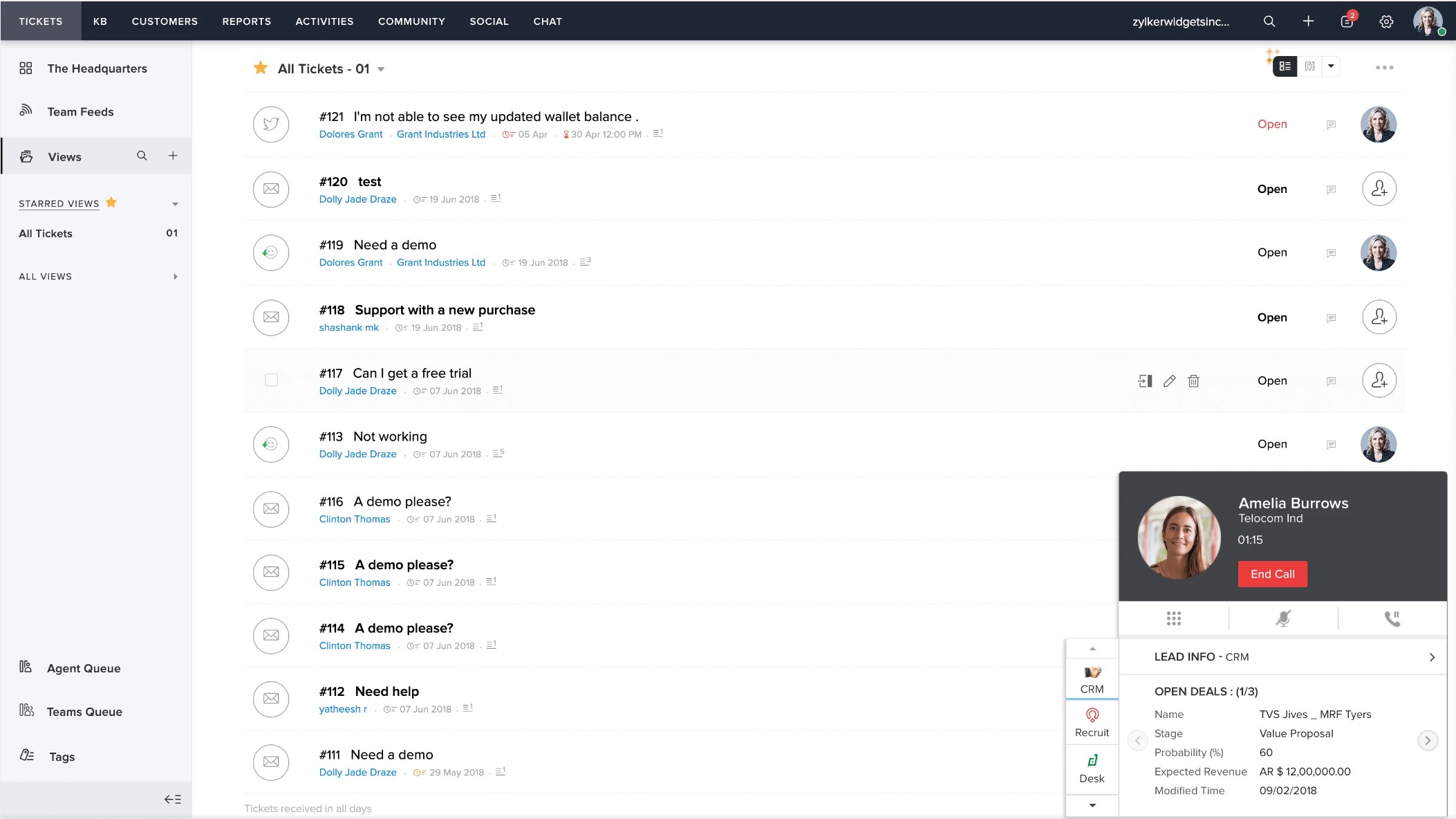Click the microphone mute icon during call

pos(1283,618)
